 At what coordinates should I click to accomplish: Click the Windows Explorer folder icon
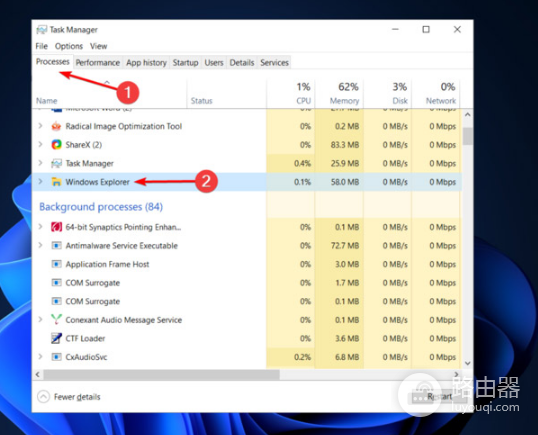56,182
